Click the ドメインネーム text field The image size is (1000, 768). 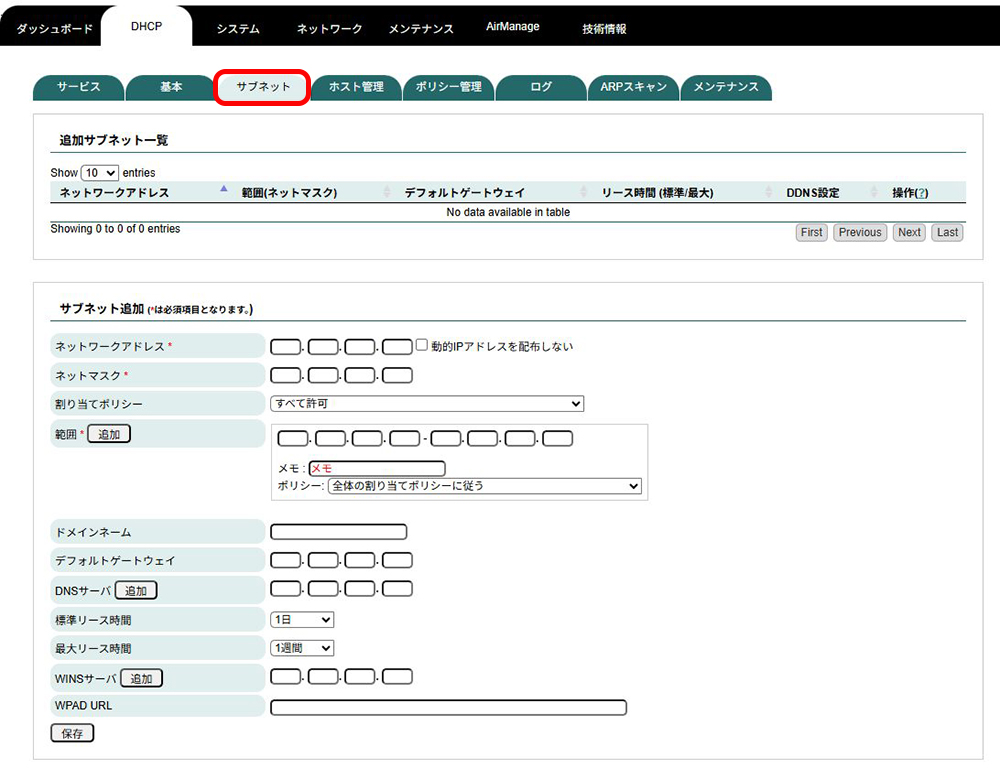(339, 532)
